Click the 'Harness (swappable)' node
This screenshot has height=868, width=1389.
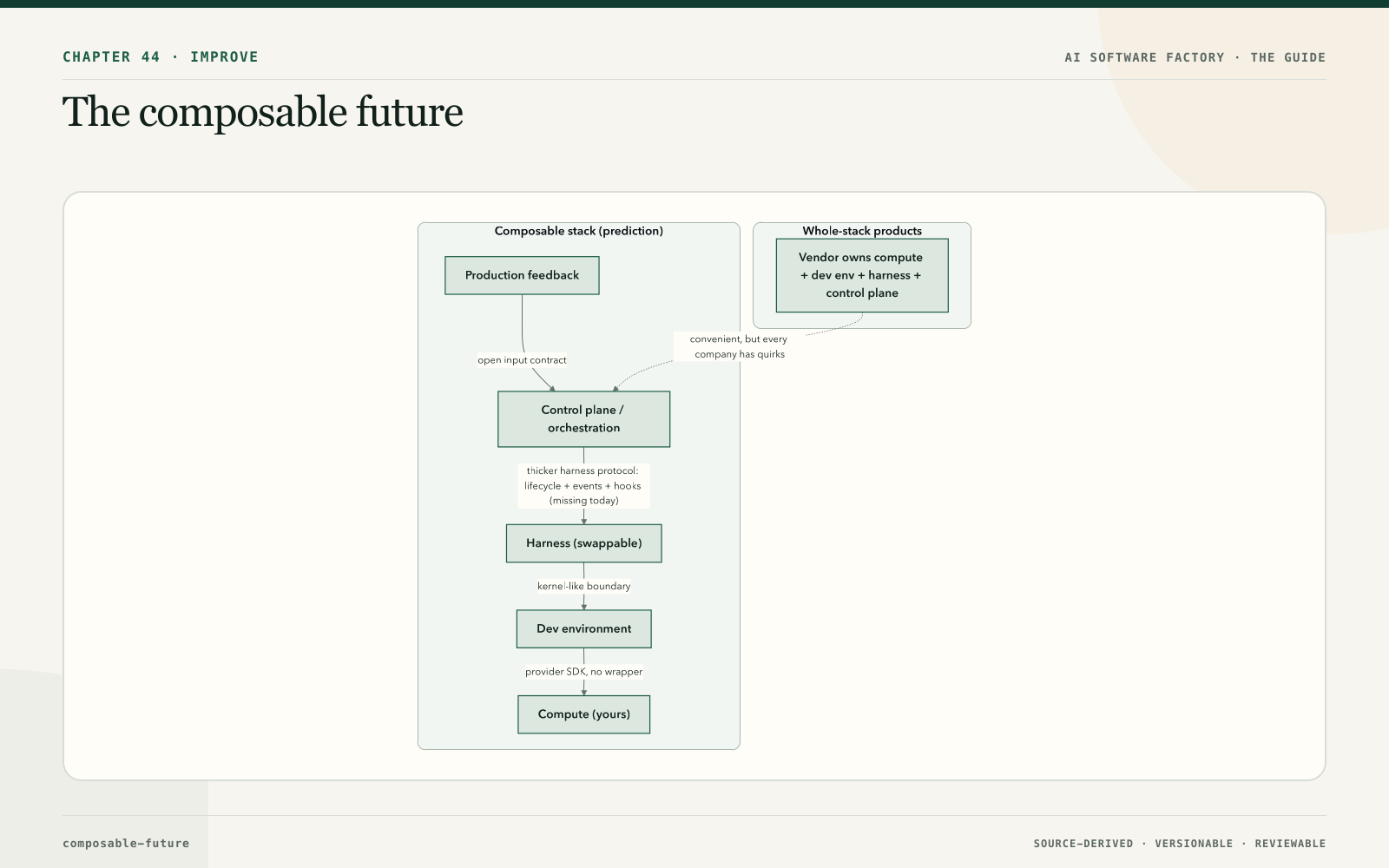tap(583, 543)
